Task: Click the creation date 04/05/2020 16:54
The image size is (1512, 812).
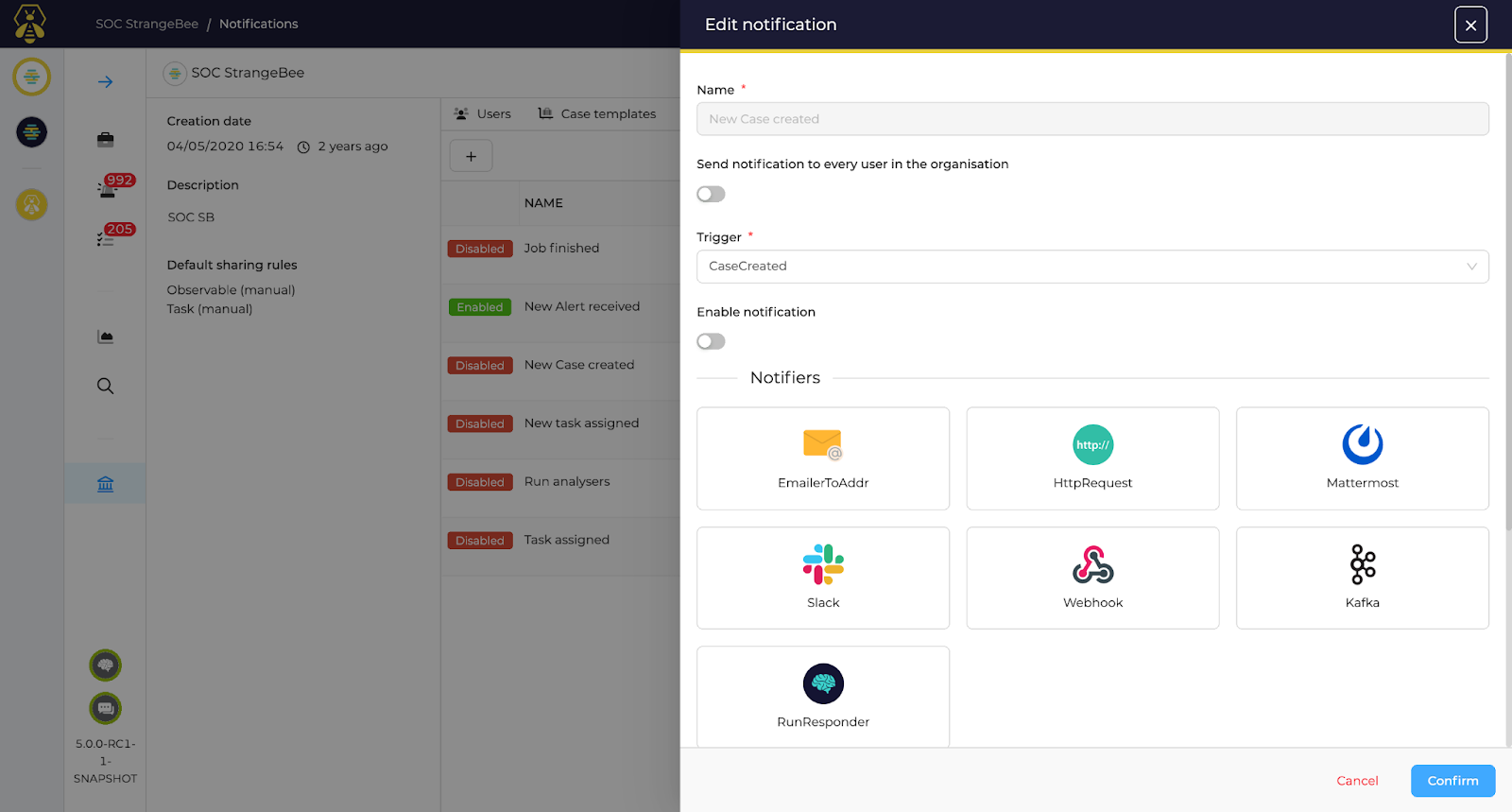Action: [x=225, y=147]
